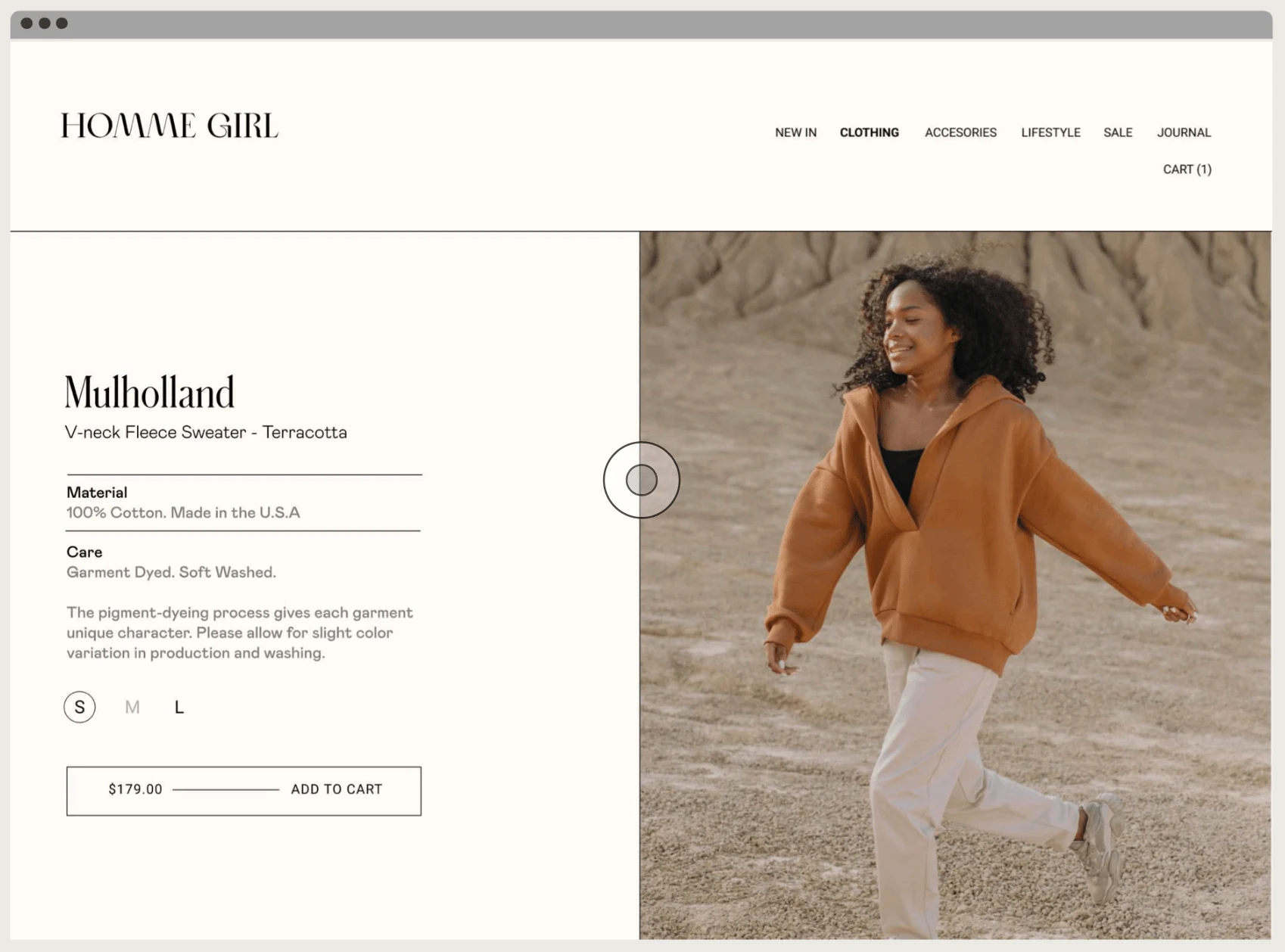
Task: Click the first window control dot
Action: tap(26, 23)
